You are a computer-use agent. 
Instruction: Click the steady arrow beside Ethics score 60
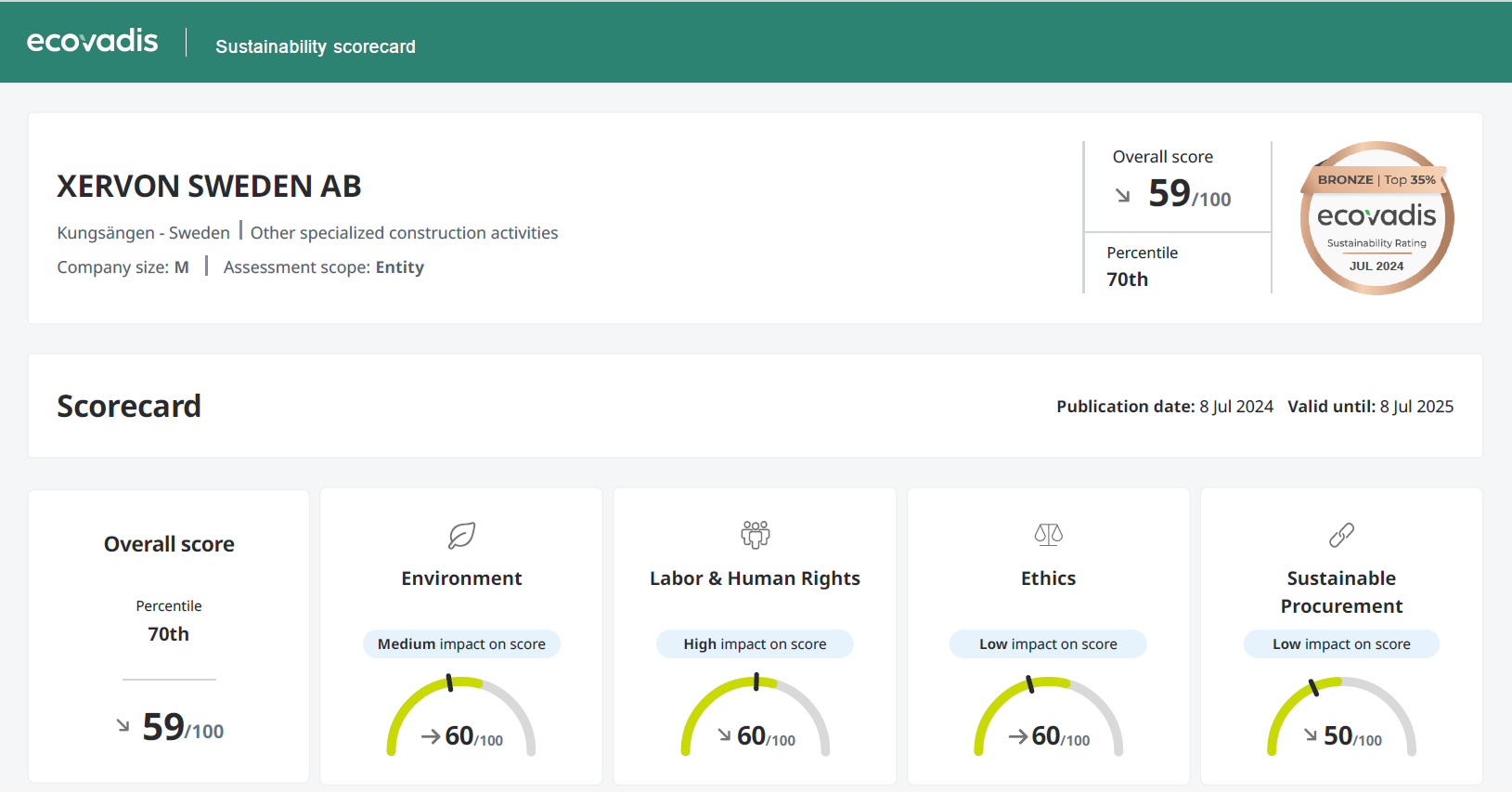pyautogui.click(x=1018, y=736)
